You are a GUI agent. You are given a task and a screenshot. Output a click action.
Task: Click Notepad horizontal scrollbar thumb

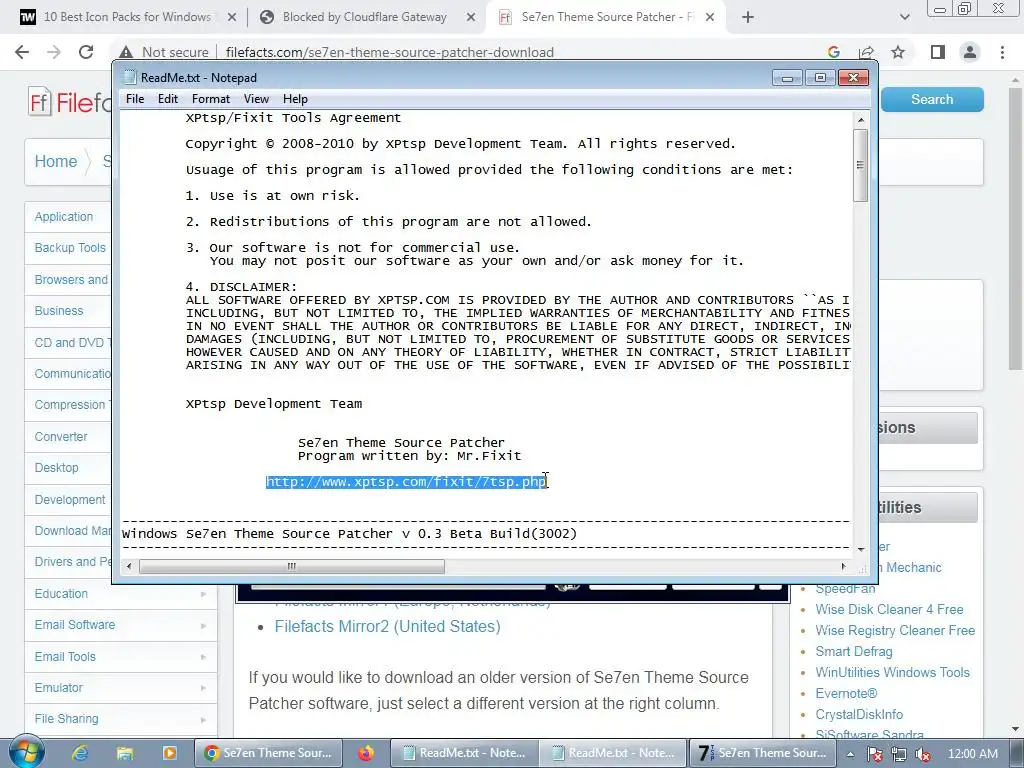click(291, 566)
